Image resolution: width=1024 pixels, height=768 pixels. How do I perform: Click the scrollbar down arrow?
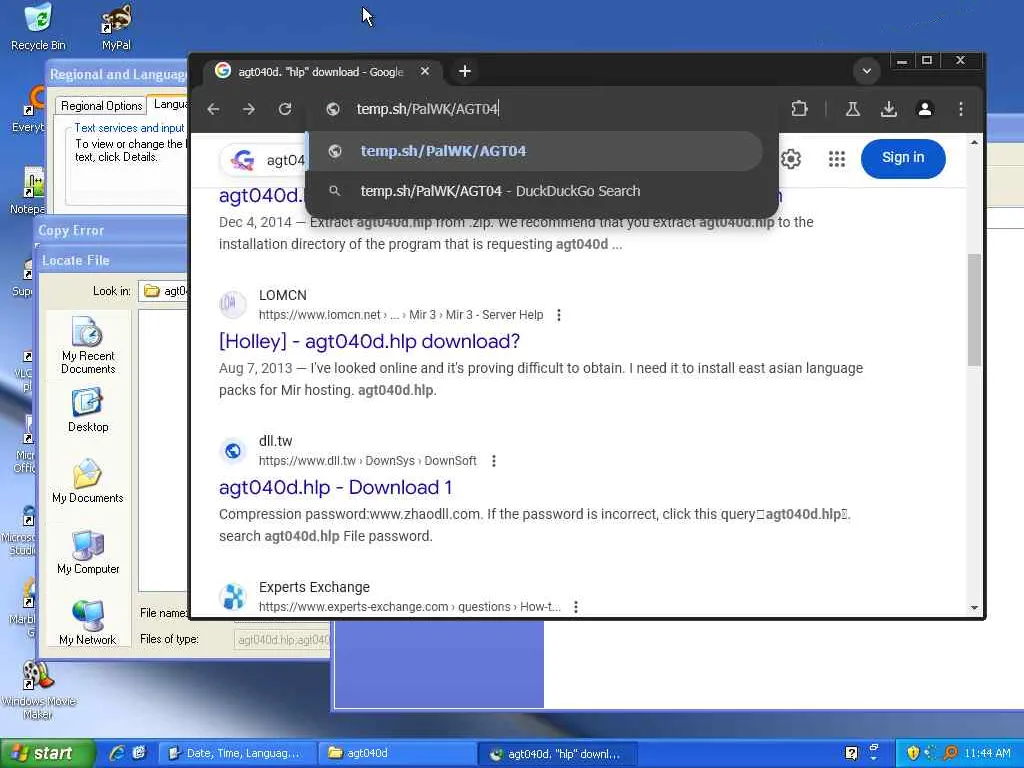point(974,608)
